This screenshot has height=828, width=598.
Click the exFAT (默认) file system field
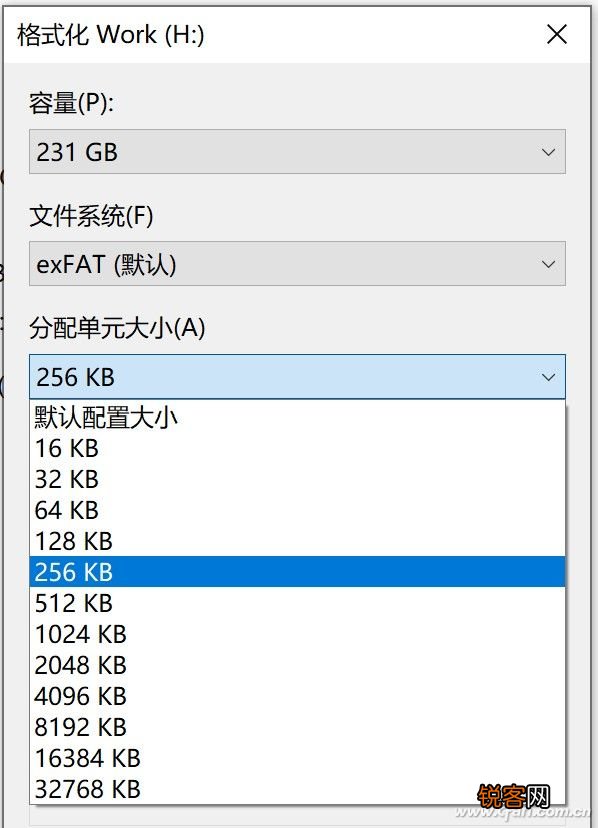pyautogui.click(x=250, y=264)
